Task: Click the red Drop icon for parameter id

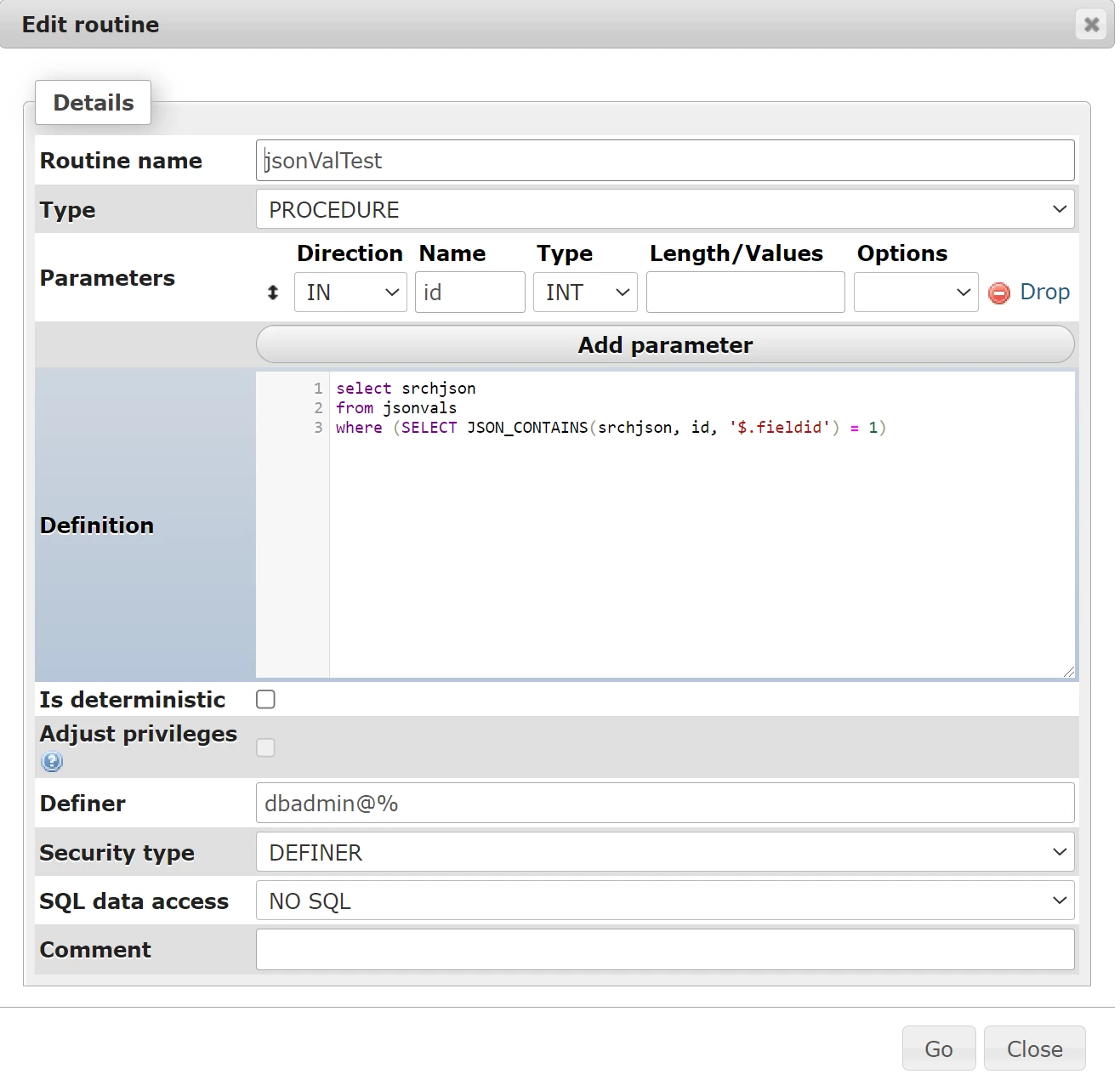Action: tap(999, 293)
